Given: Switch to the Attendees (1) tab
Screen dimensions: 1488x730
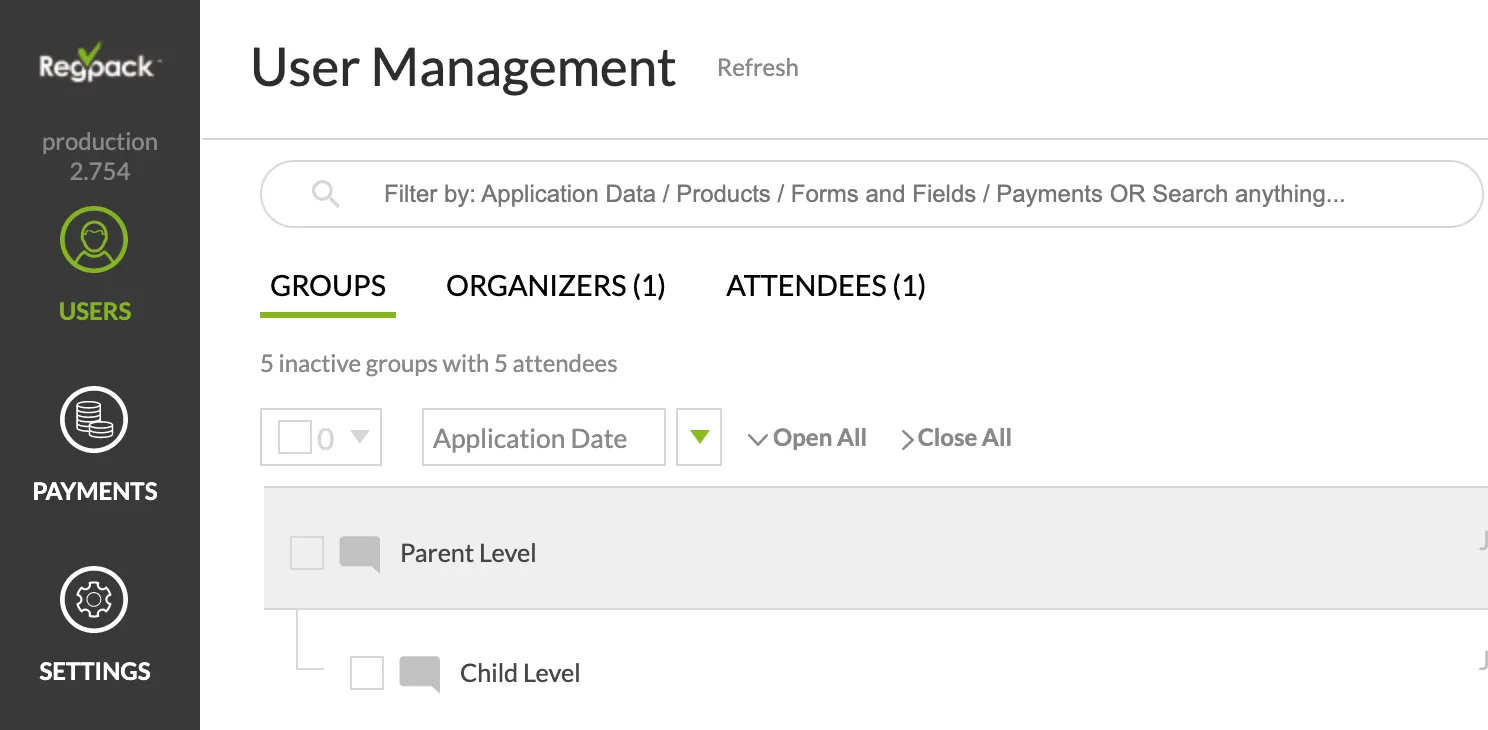Looking at the screenshot, I should pyautogui.click(x=826, y=286).
